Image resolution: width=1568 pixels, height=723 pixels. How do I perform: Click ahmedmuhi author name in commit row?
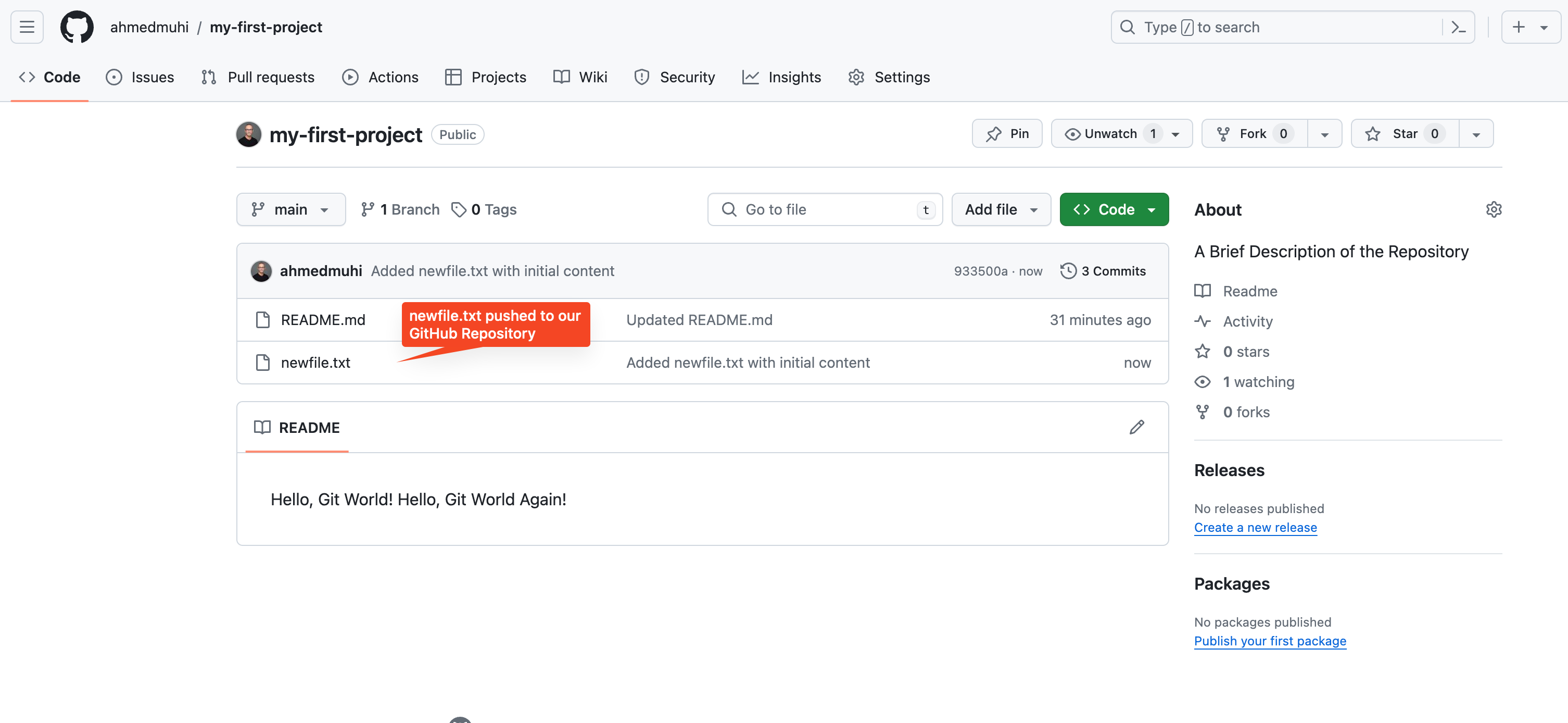click(321, 271)
